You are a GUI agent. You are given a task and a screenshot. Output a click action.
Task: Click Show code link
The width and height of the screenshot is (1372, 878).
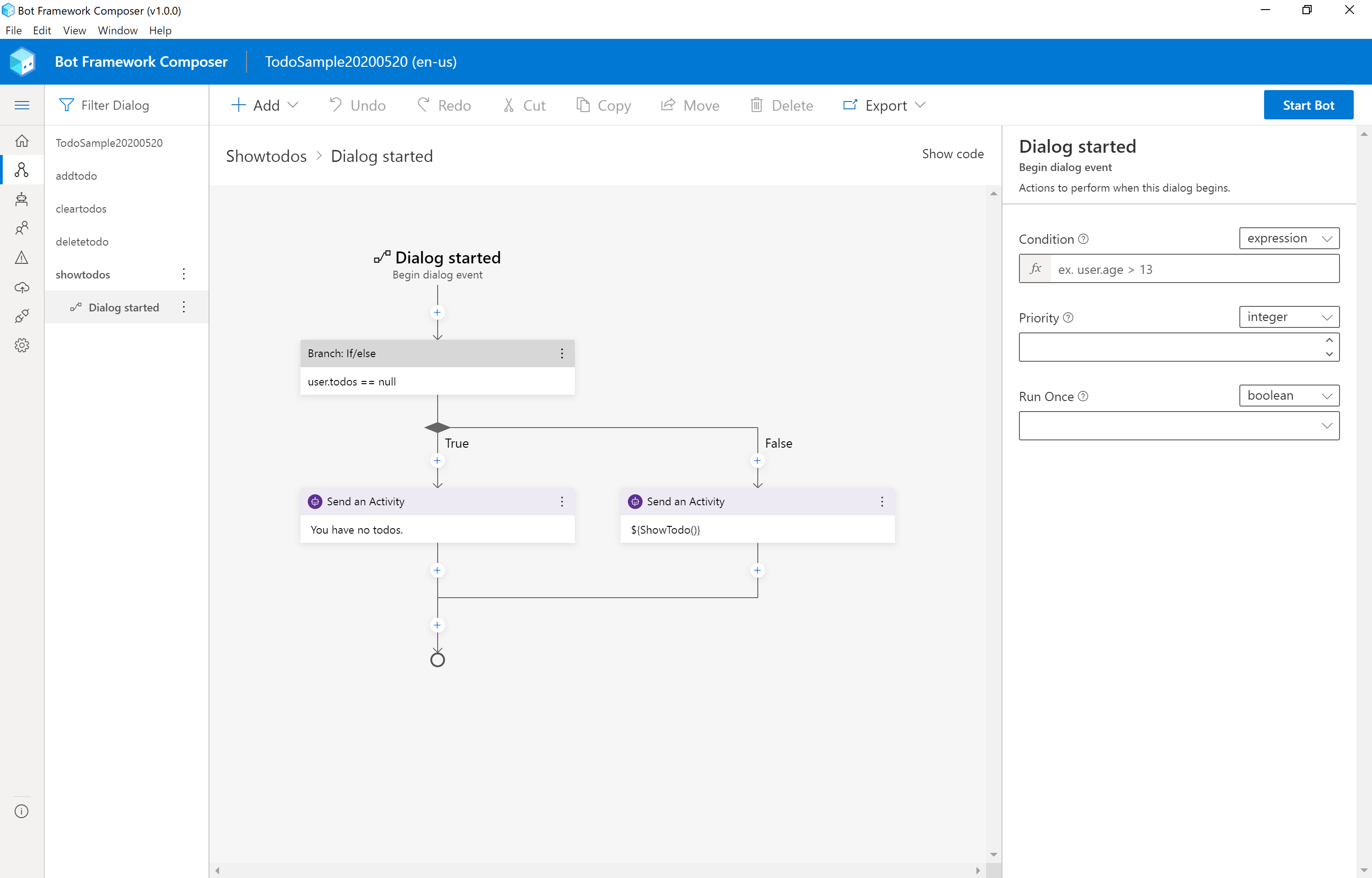[x=953, y=154]
